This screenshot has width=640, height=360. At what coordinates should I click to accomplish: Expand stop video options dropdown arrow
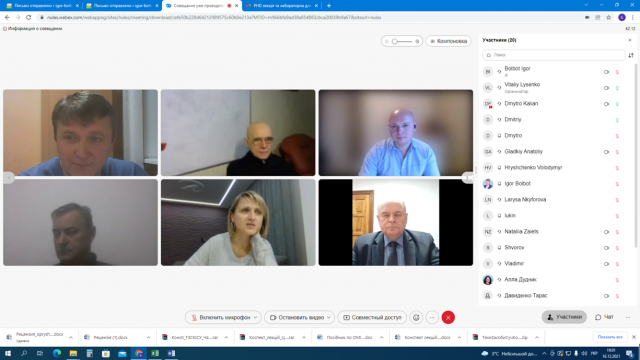coord(329,317)
